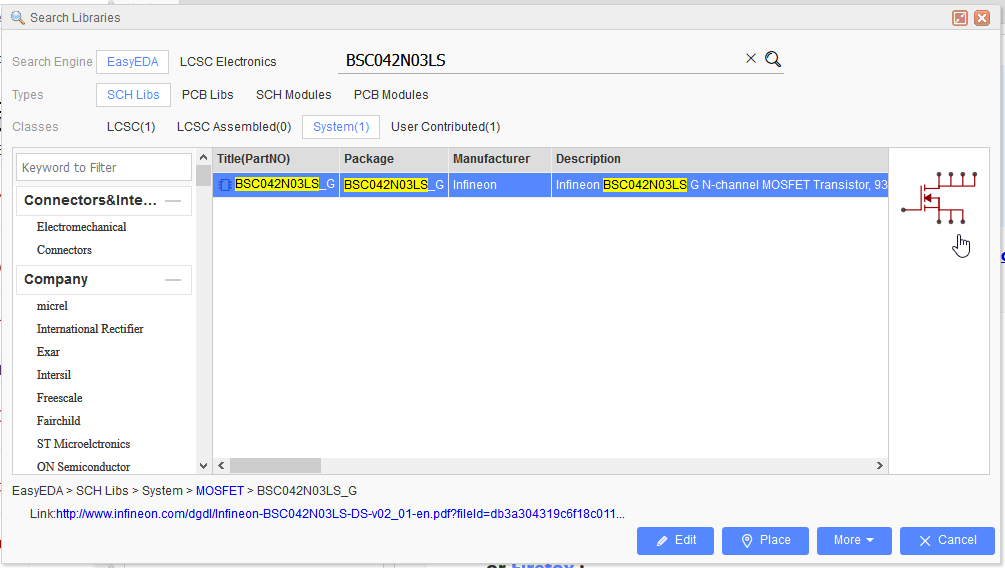
Task: Click the Cancel button
Action: point(947,540)
